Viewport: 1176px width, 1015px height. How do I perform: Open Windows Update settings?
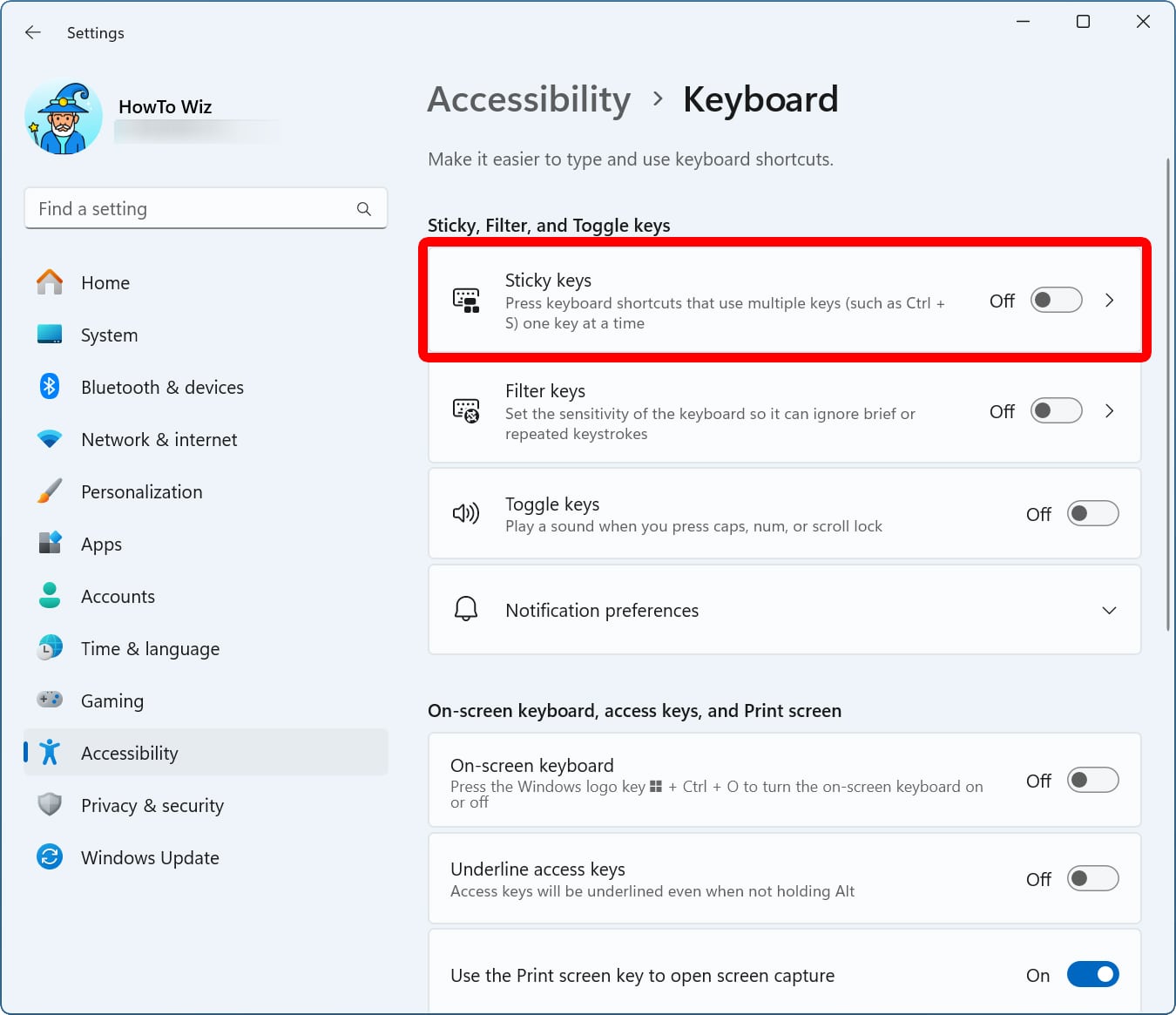pyautogui.click(x=150, y=857)
